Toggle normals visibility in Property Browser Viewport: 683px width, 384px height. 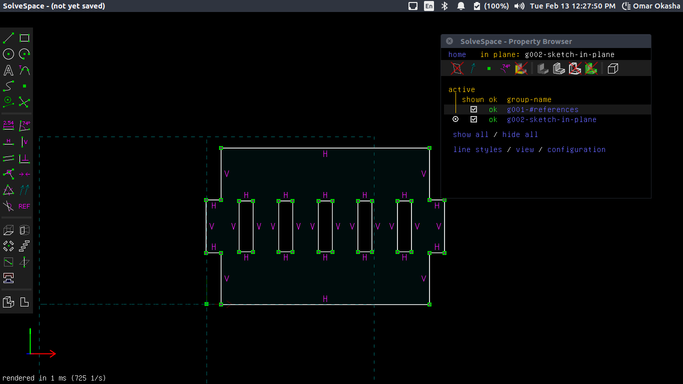[473, 68]
